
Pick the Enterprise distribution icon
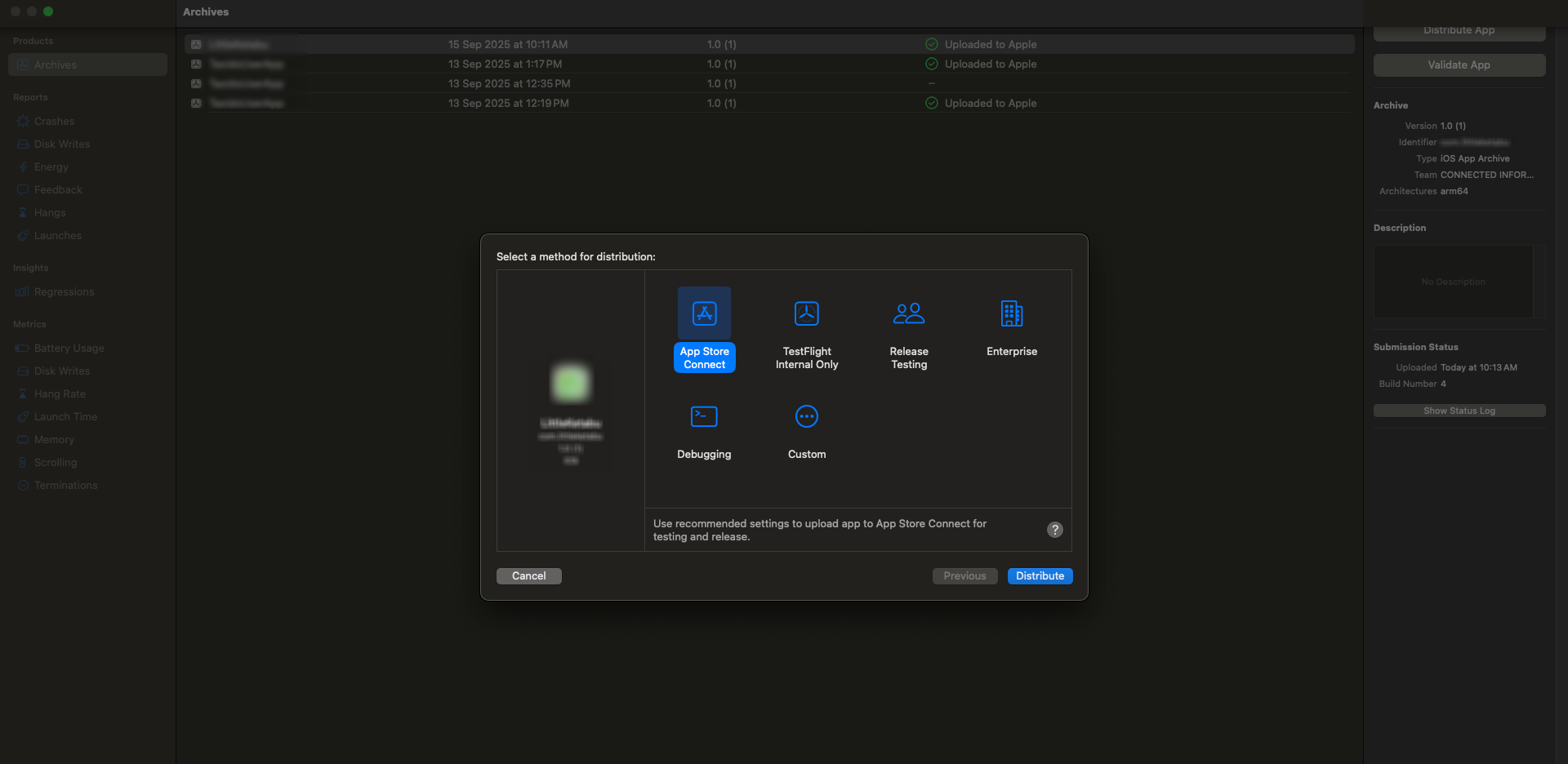(x=1011, y=314)
